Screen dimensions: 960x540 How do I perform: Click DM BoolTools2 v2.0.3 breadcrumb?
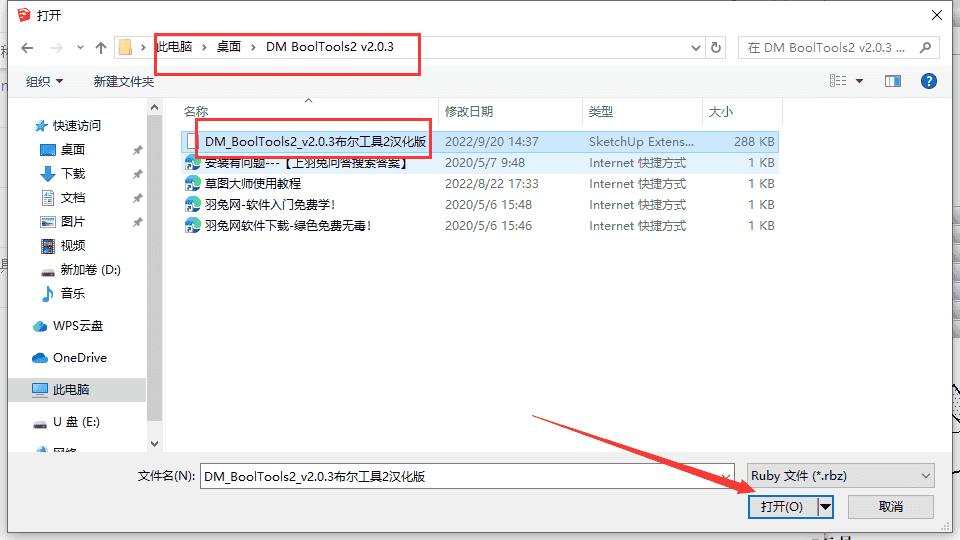coord(329,47)
